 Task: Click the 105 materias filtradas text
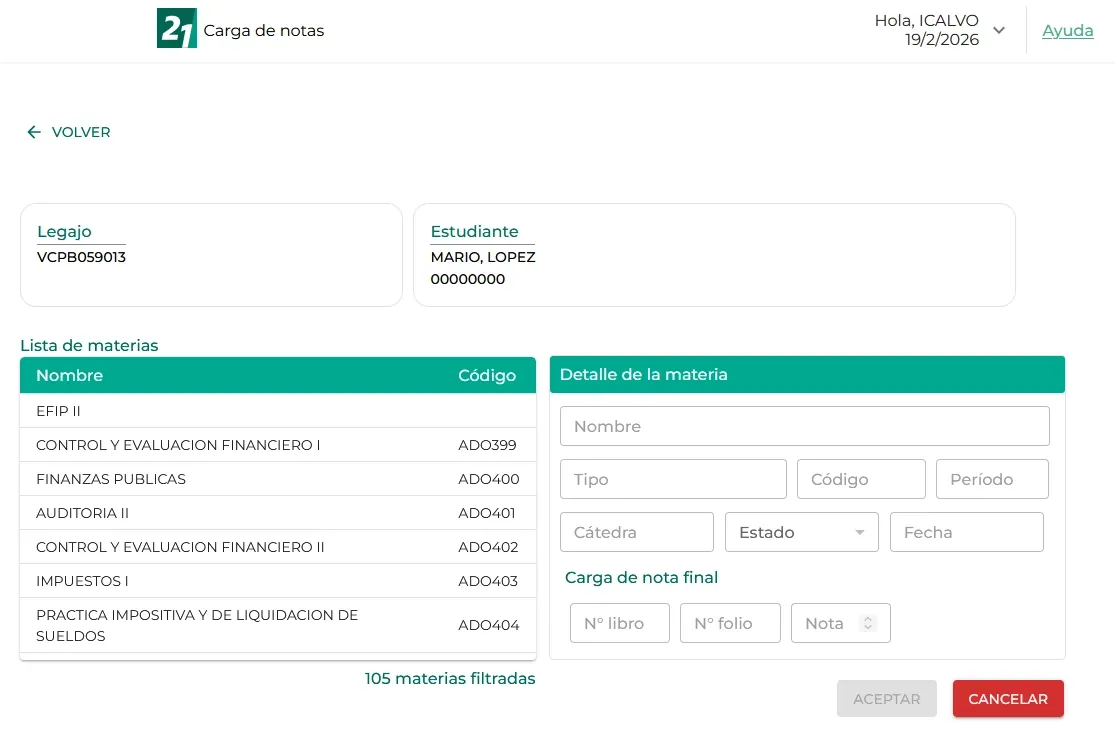click(450, 677)
